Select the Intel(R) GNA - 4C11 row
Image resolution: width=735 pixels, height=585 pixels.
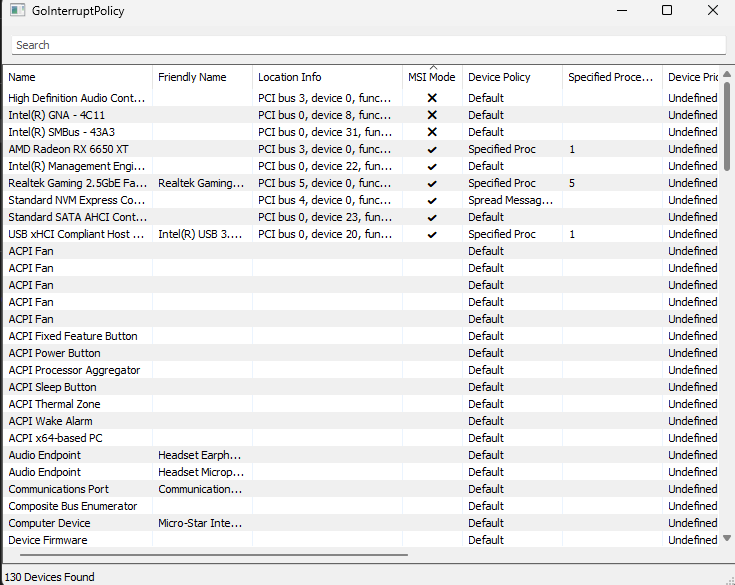pos(361,115)
